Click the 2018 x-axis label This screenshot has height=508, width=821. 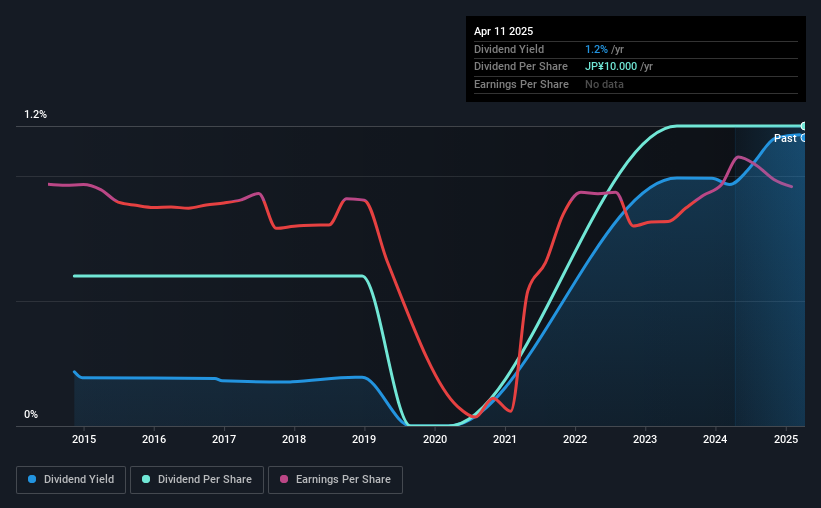(294, 439)
